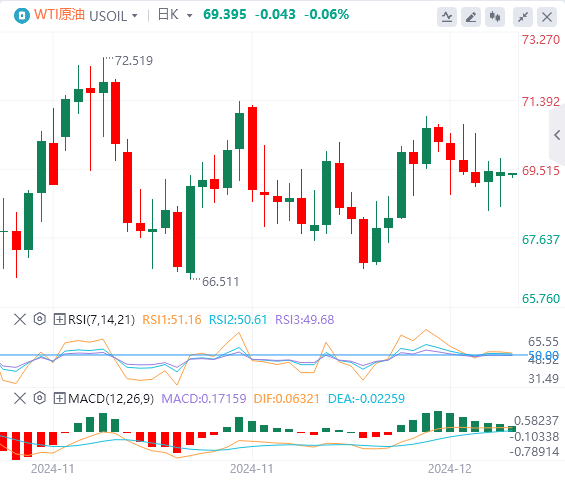This screenshot has height=482, width=565.
Task: Close the chart with X button
Action: (x=547, y=17)
